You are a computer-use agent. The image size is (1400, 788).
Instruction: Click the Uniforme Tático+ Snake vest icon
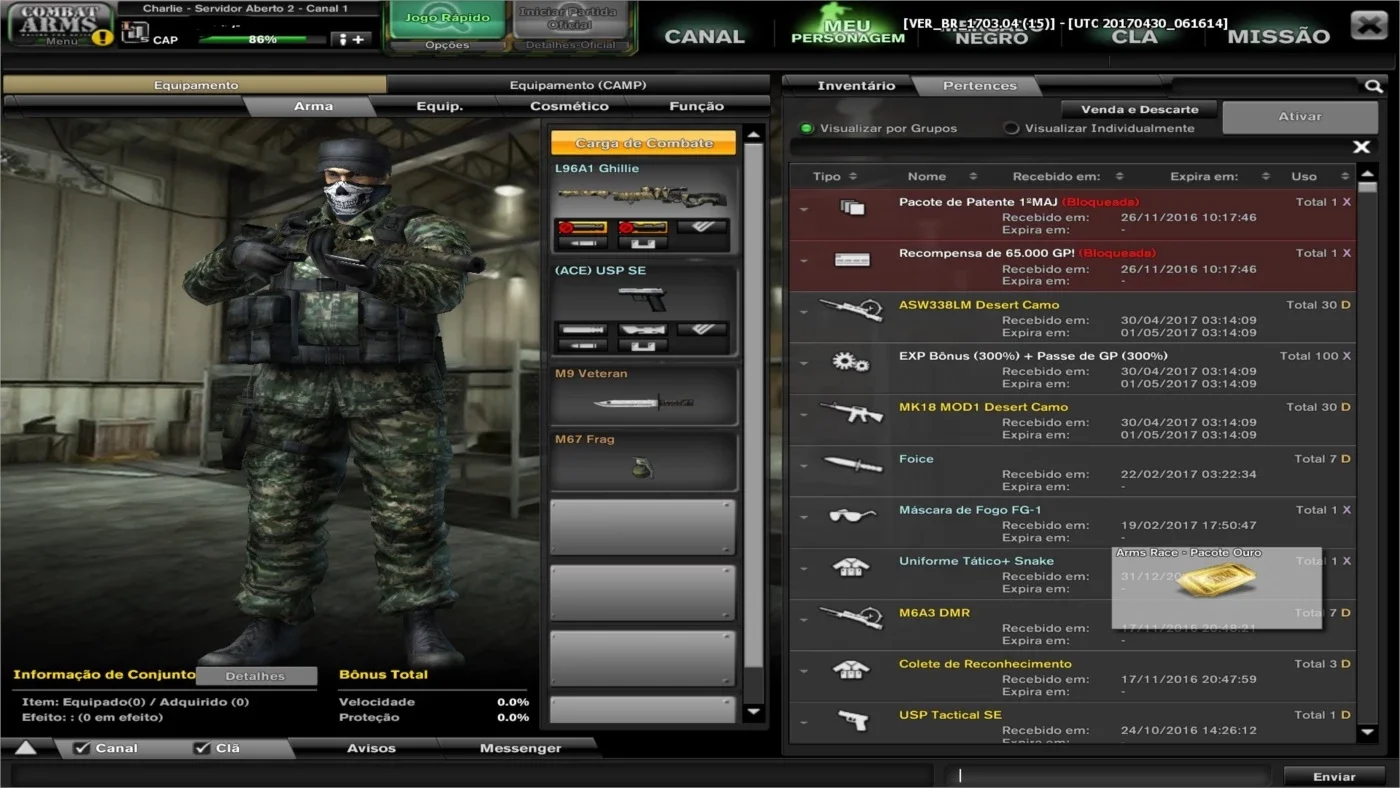(x=851, y=567)
